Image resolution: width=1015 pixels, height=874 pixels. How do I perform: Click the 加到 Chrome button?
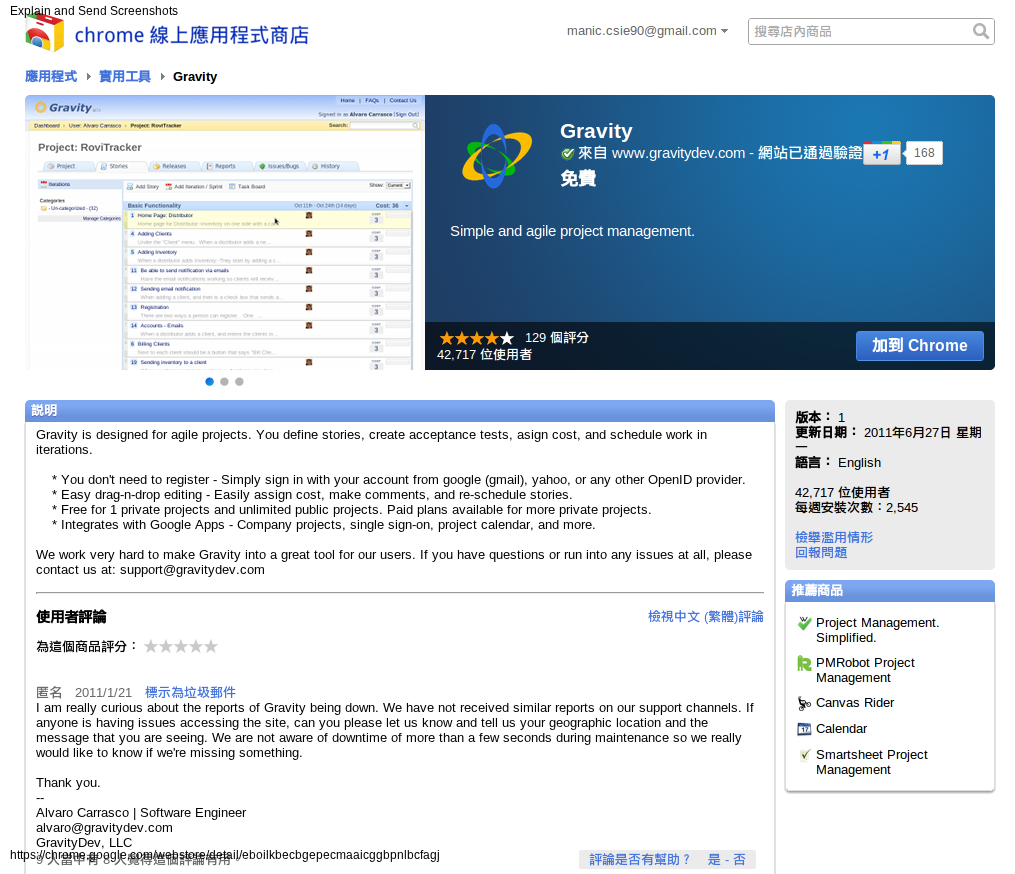click(x=919, y=346)
